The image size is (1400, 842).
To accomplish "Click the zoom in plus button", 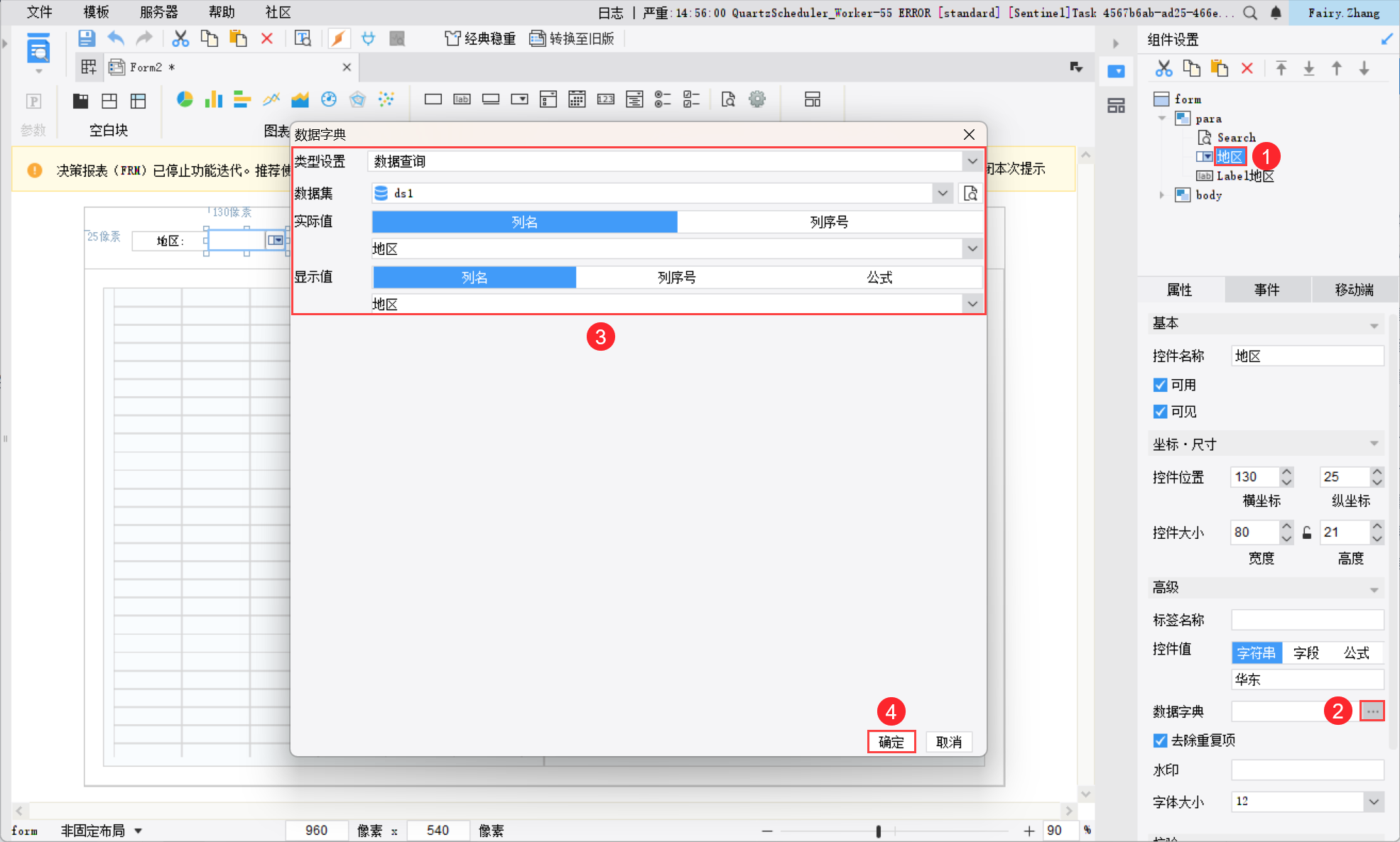I will click(1029, 831).
